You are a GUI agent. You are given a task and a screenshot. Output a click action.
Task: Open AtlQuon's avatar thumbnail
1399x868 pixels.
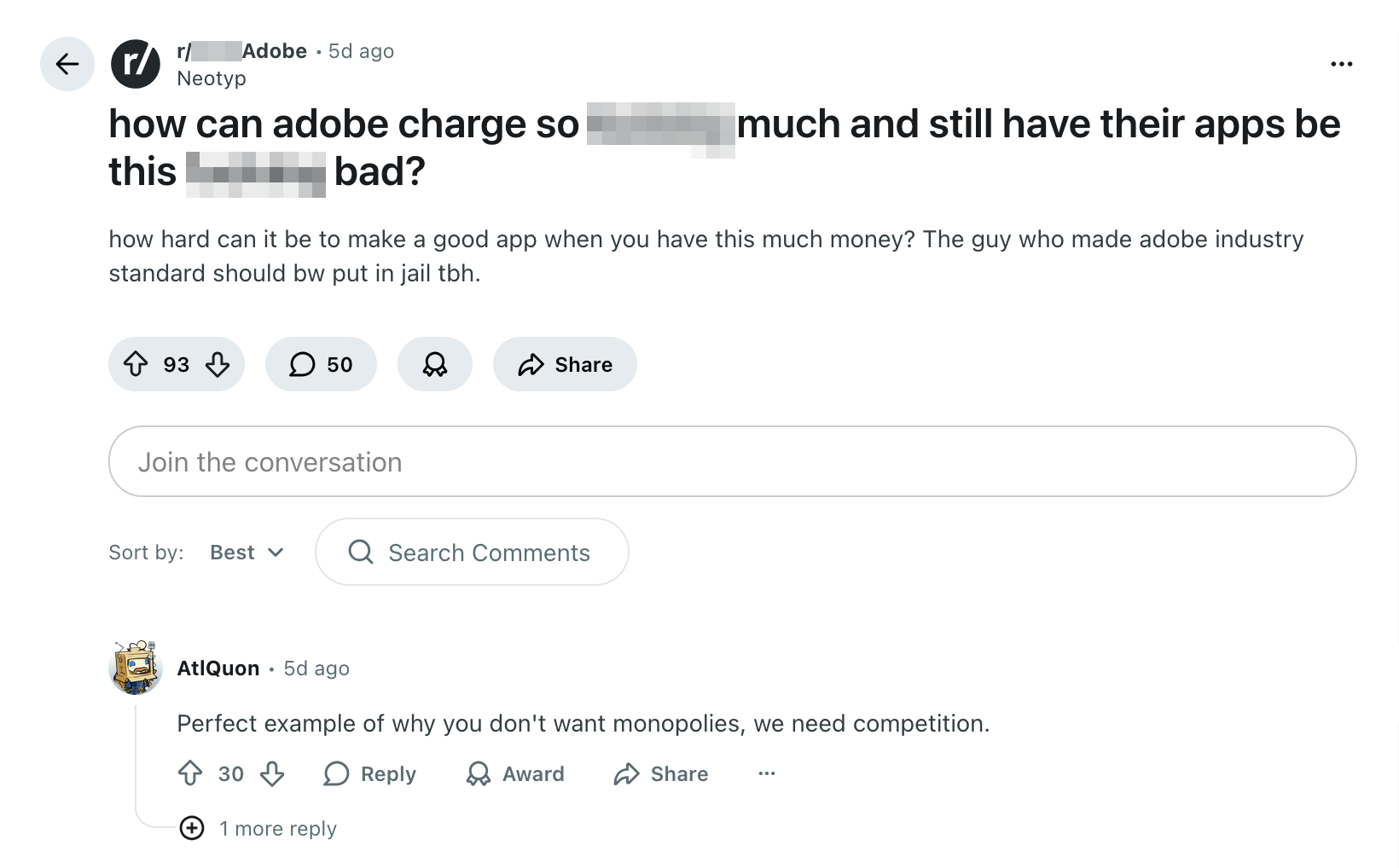click(x=136, y=668)
